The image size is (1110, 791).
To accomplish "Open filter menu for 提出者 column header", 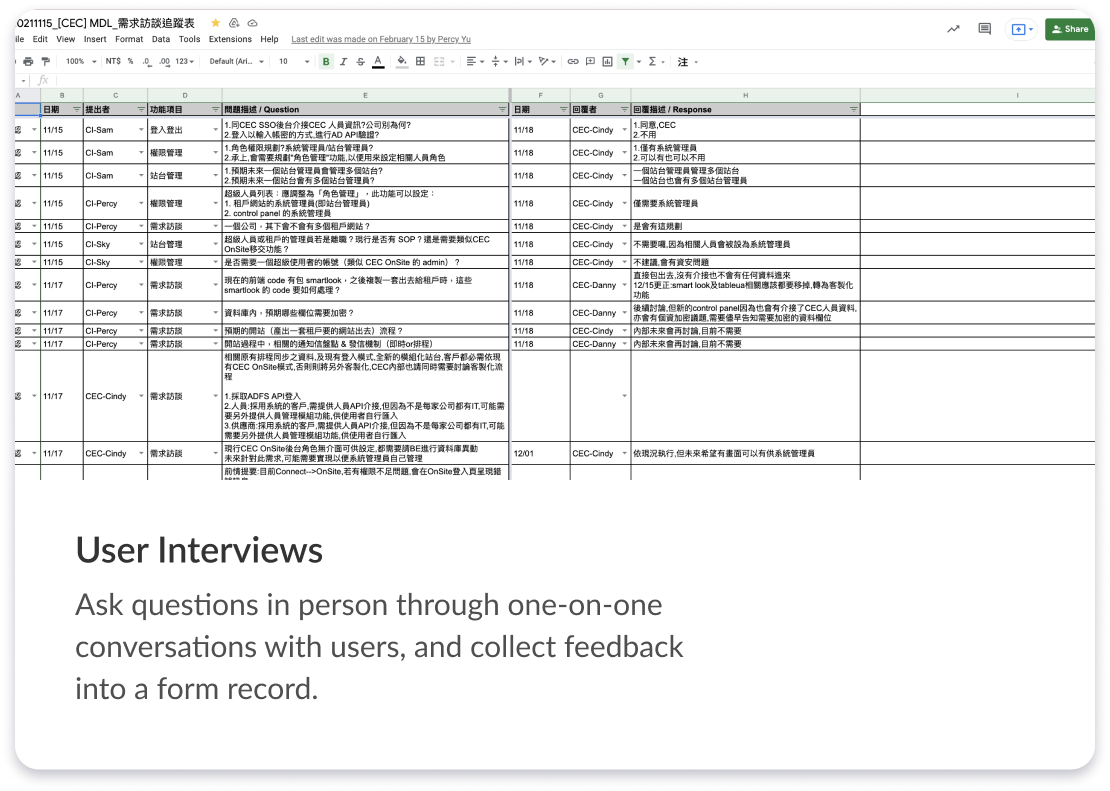I will [x=141, y=110].
